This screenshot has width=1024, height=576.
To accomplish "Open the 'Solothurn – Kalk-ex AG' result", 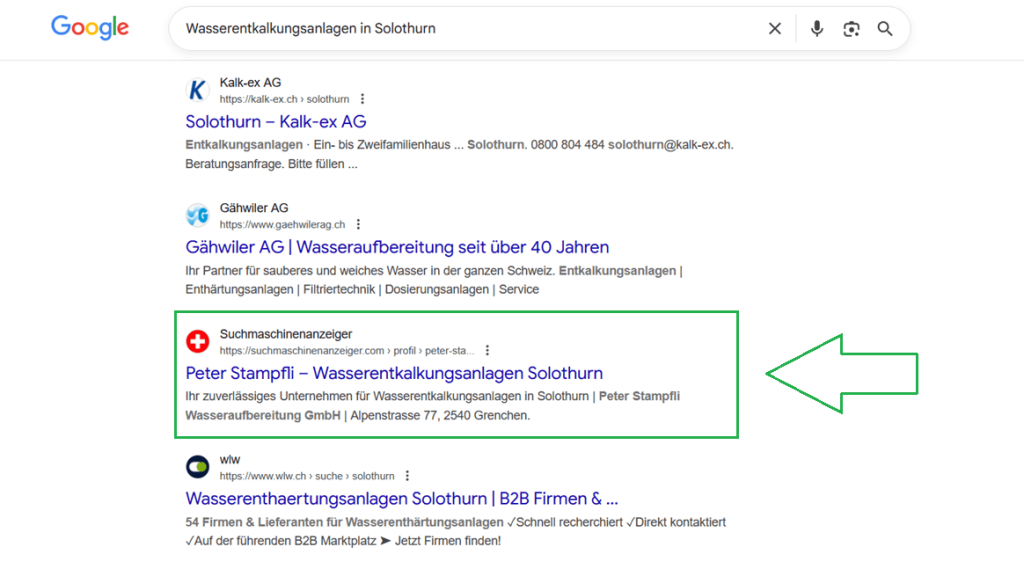I will click(x=276, y=122).
